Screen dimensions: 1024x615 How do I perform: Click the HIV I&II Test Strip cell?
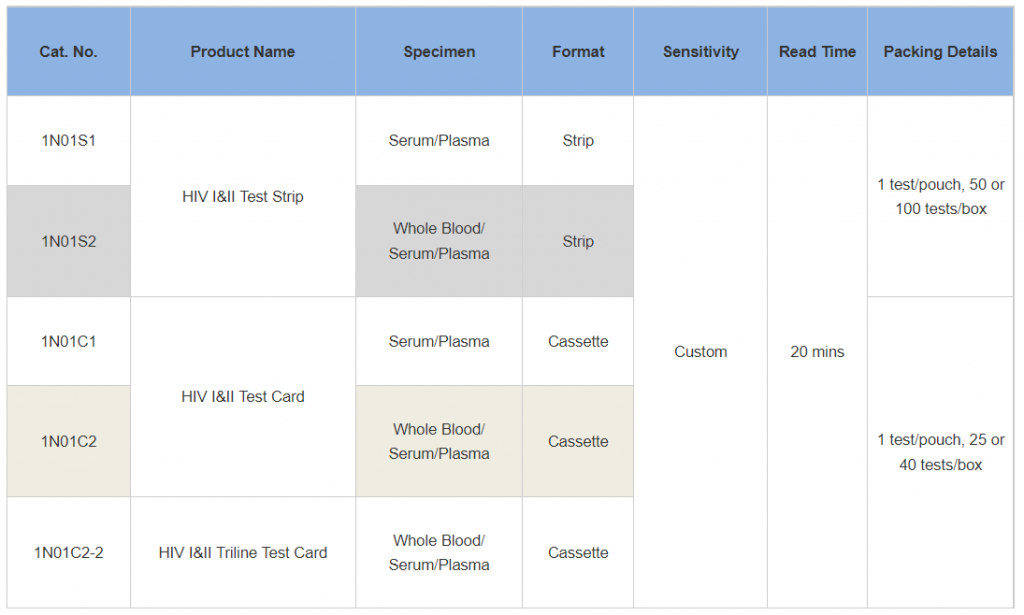click(242, 197)
